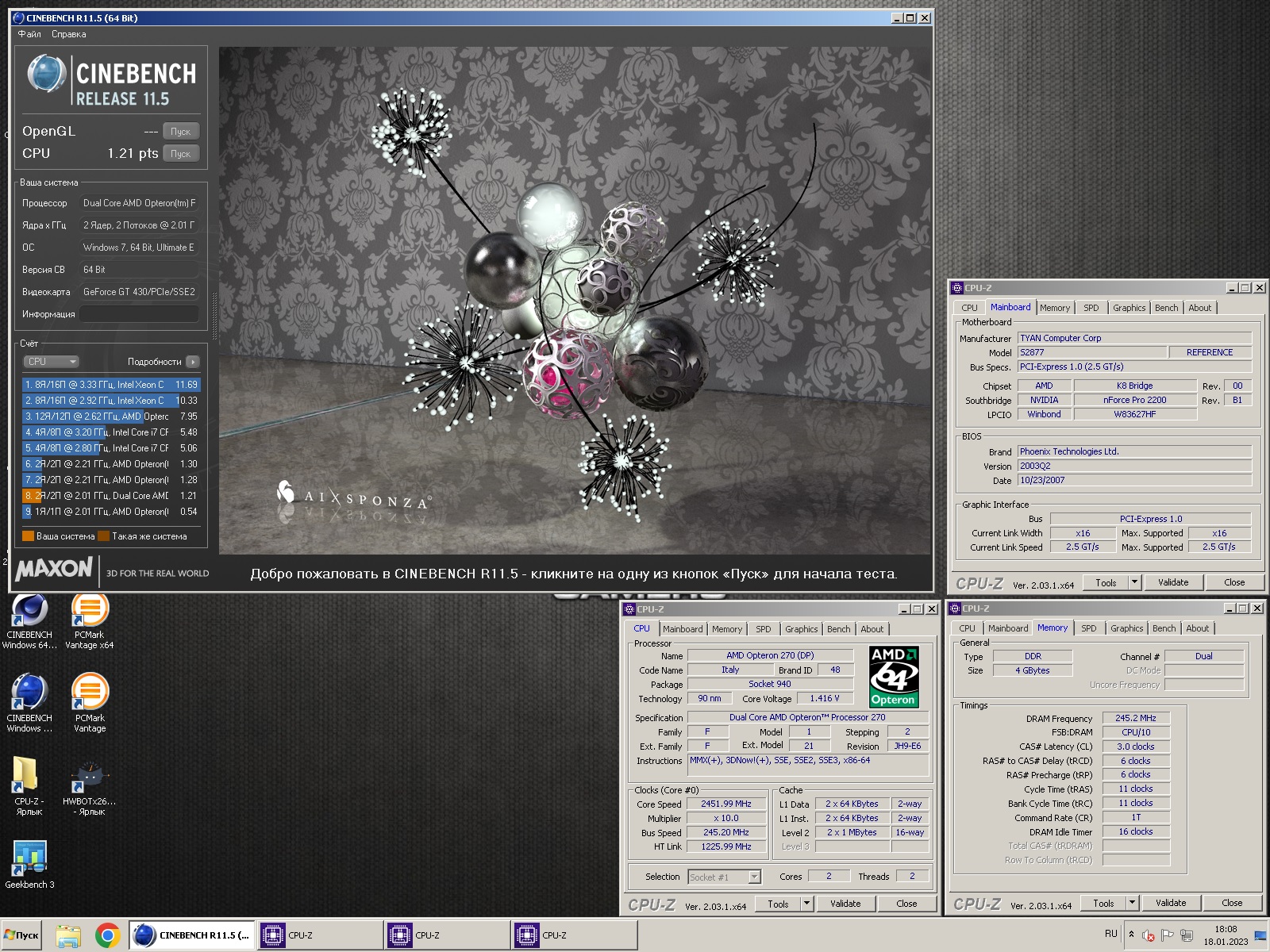Click Validate in the Mainboard CPU-Z window
This screenshot has width=1270, height=952.
(1173, 582)
